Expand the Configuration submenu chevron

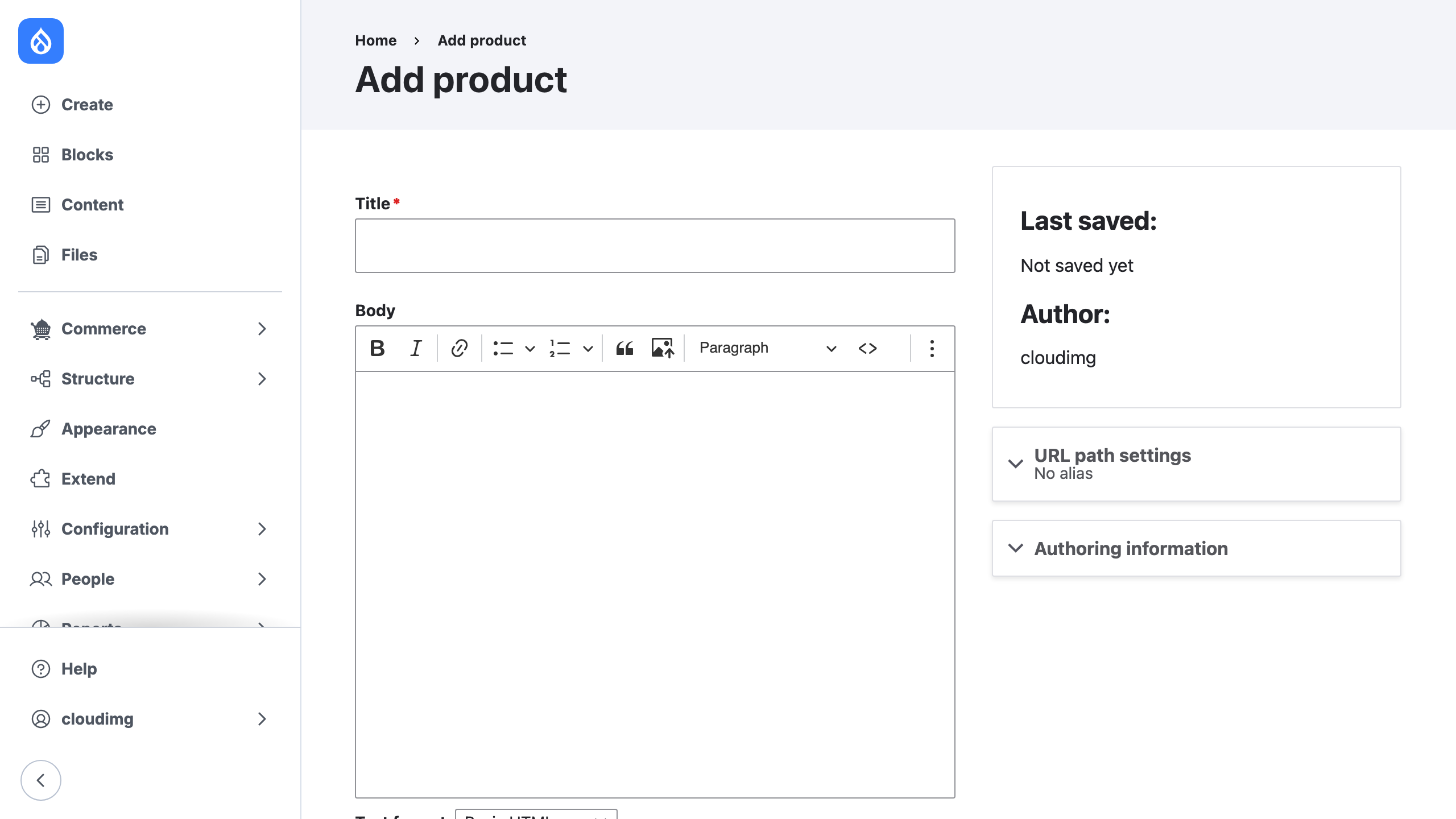tap(262, 529)
